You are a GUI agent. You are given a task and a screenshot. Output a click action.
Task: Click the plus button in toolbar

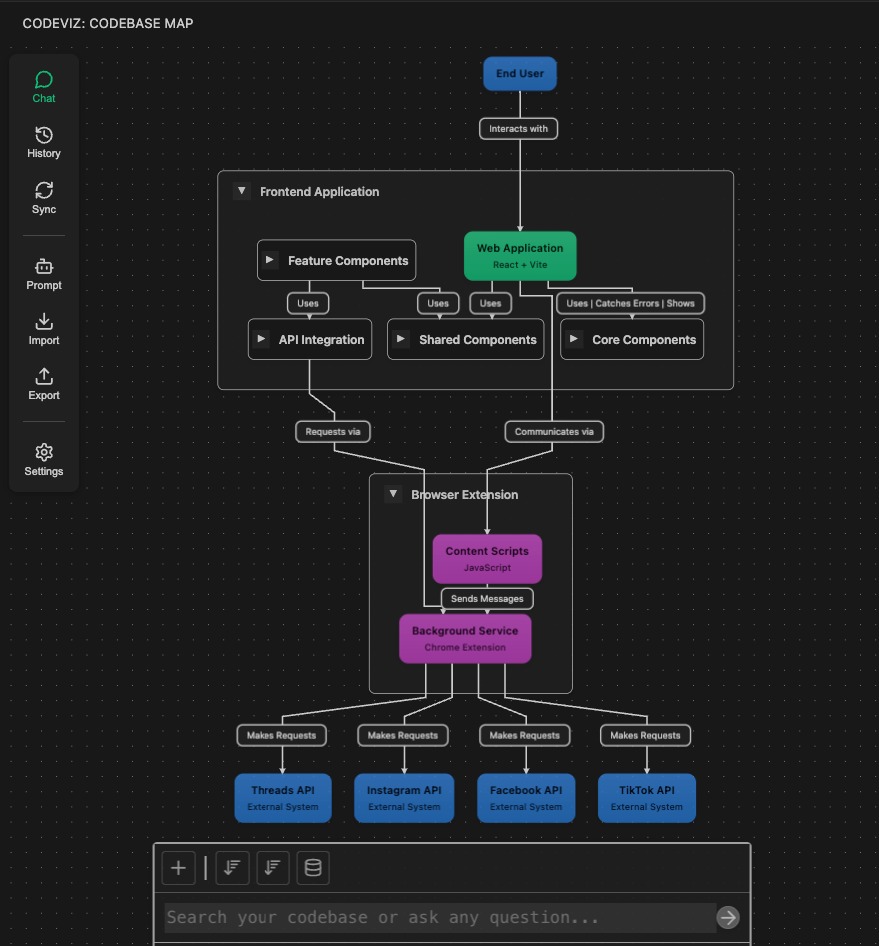click(x=179, y=868)
